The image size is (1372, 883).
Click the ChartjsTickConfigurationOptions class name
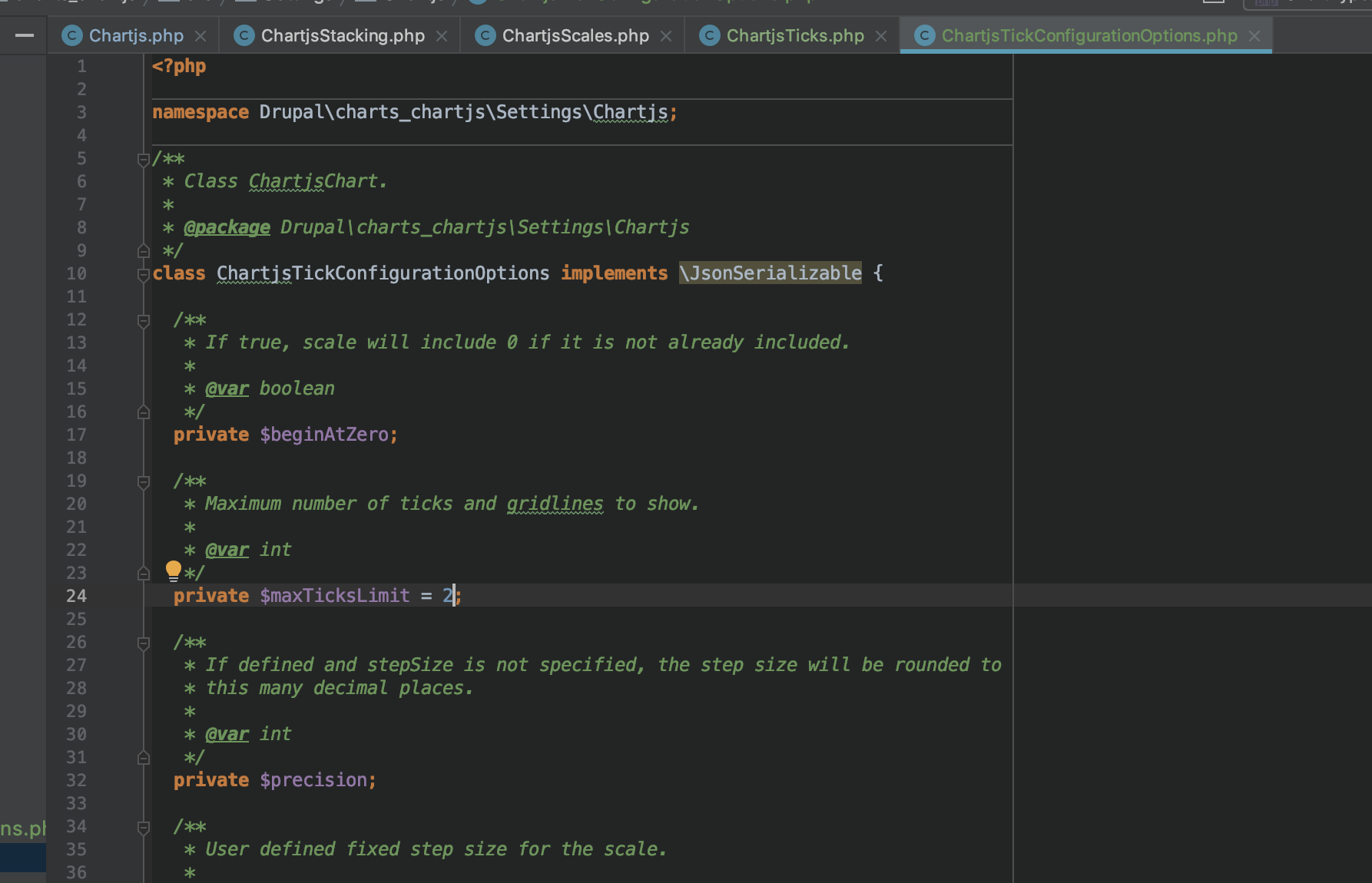(383, 273)
